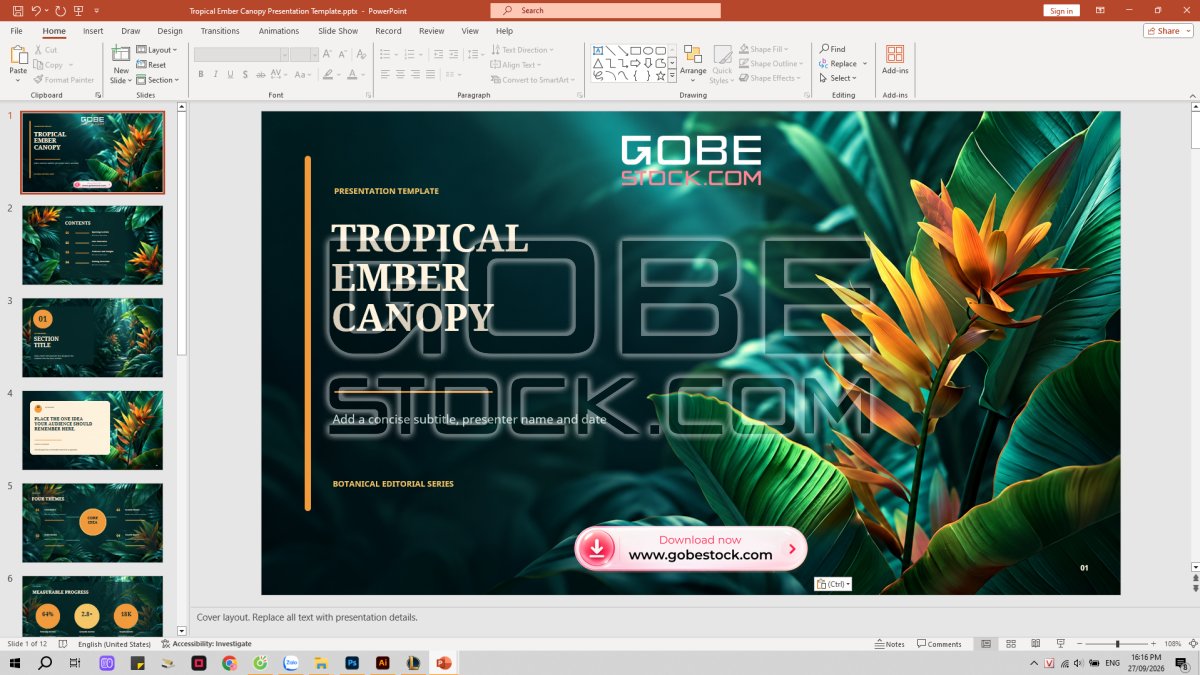Image resolution: width=1200 pixels, height=675 pixels.
Task: Fit slide to current window icon
Action: 1191,644
